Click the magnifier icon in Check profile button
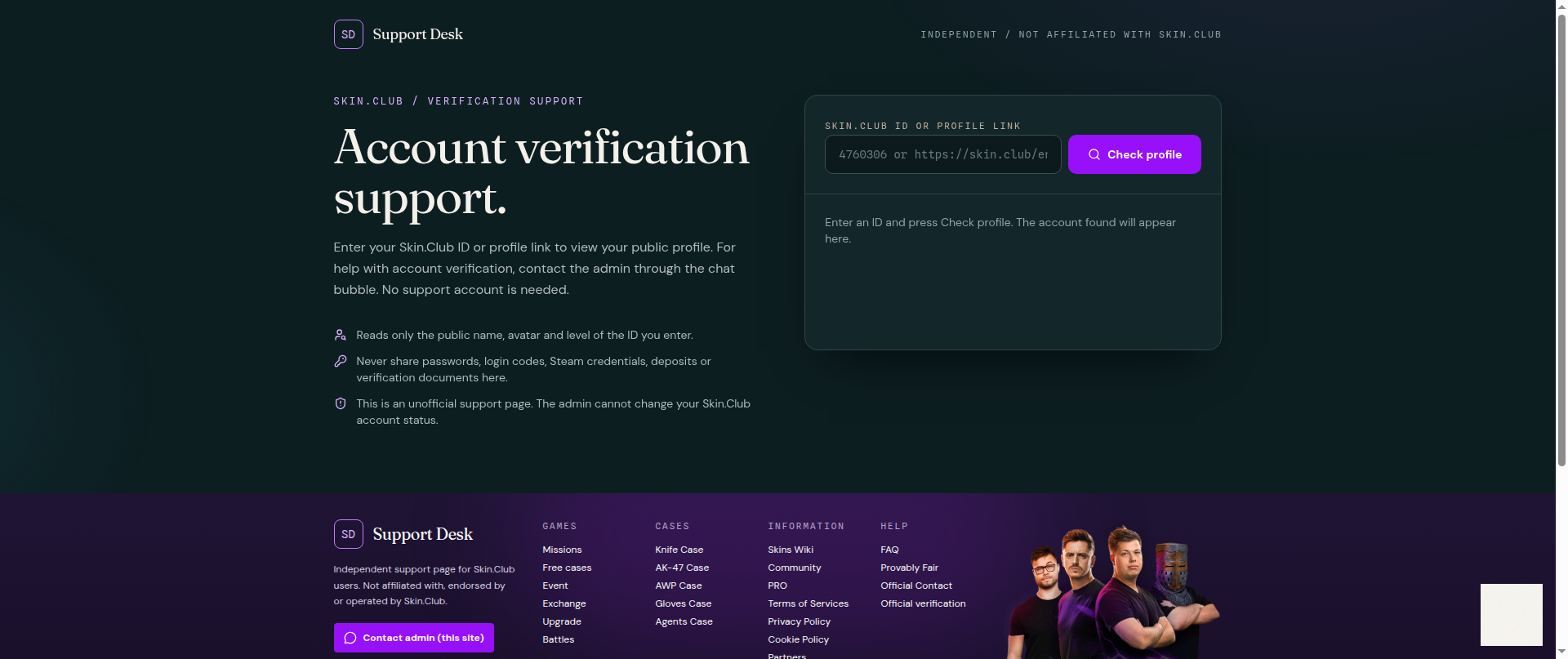 pos(1094,154)
